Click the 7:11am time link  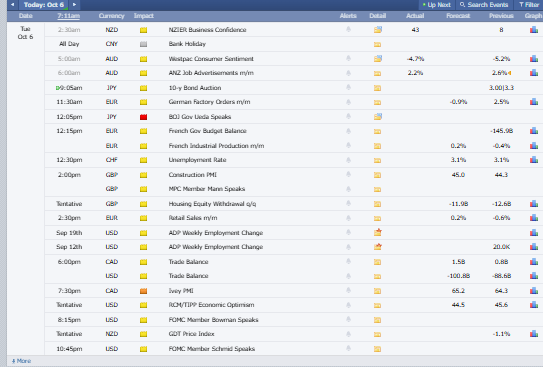point(69,16)
